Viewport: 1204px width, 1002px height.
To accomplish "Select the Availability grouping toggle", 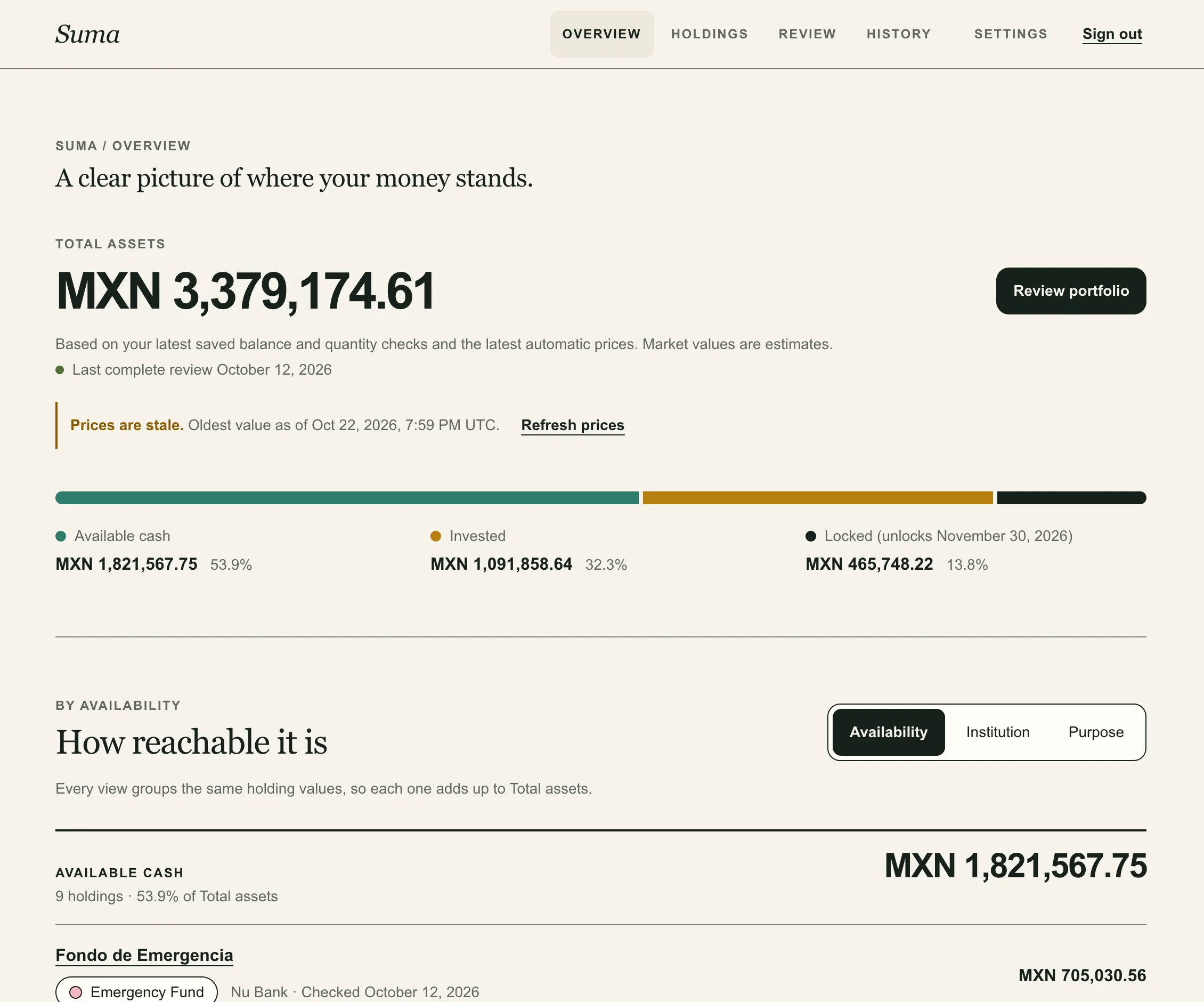I will (888, 732).
